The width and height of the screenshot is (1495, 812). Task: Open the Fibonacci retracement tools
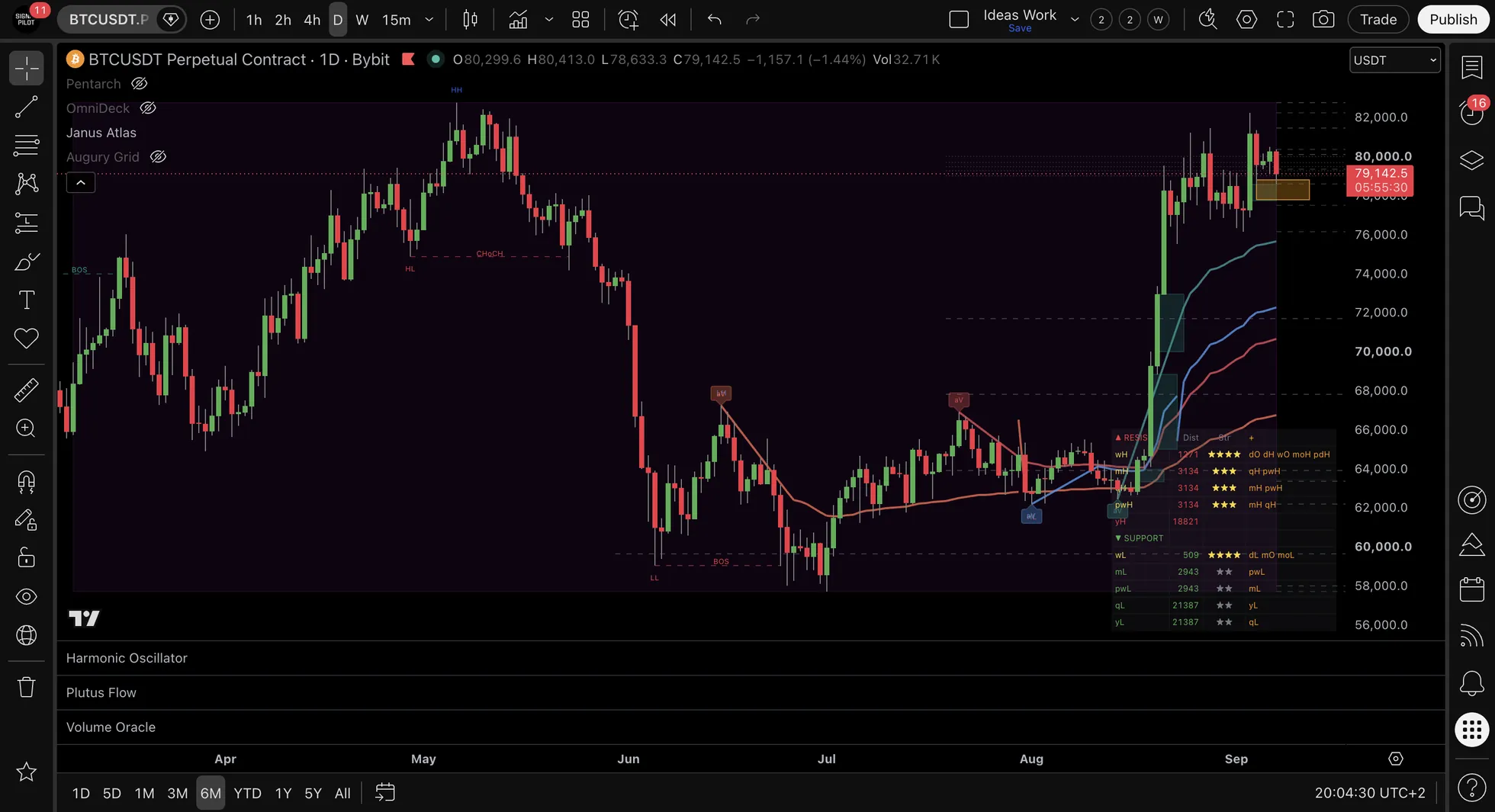pyautogui.click(x=27, y=145)
